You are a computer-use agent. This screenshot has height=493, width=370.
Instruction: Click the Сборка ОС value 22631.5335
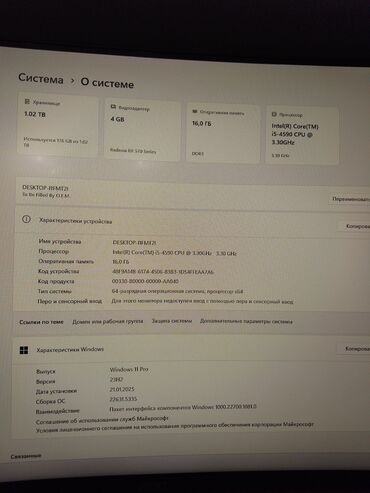click(x=123, y=399)
